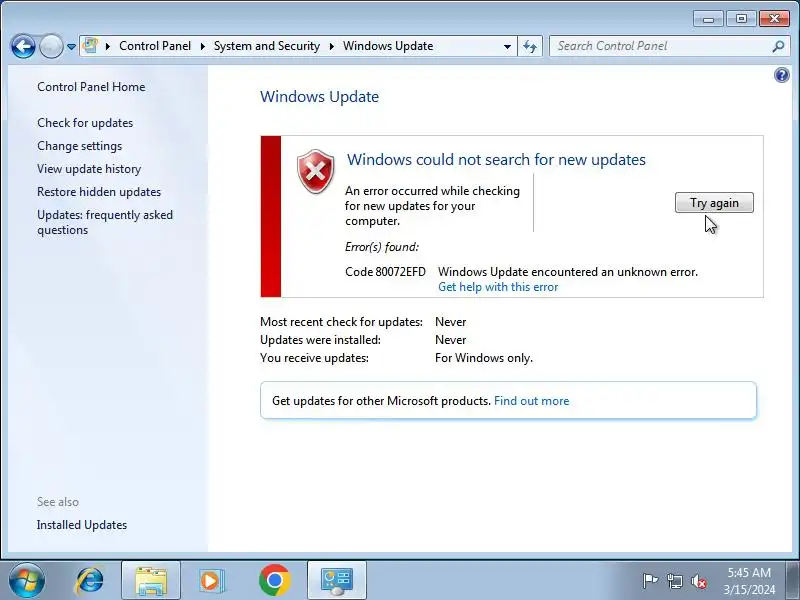Click 'For Windows only.' value

tap(484, 358)
